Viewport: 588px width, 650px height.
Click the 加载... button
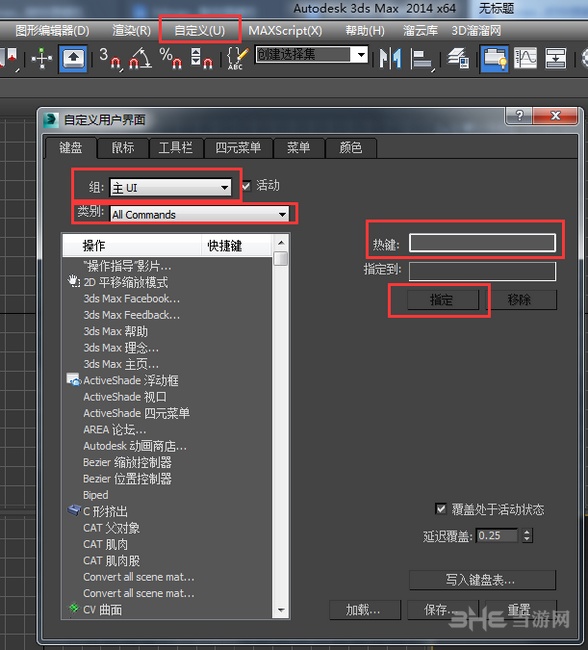click(x=364, y=610)
